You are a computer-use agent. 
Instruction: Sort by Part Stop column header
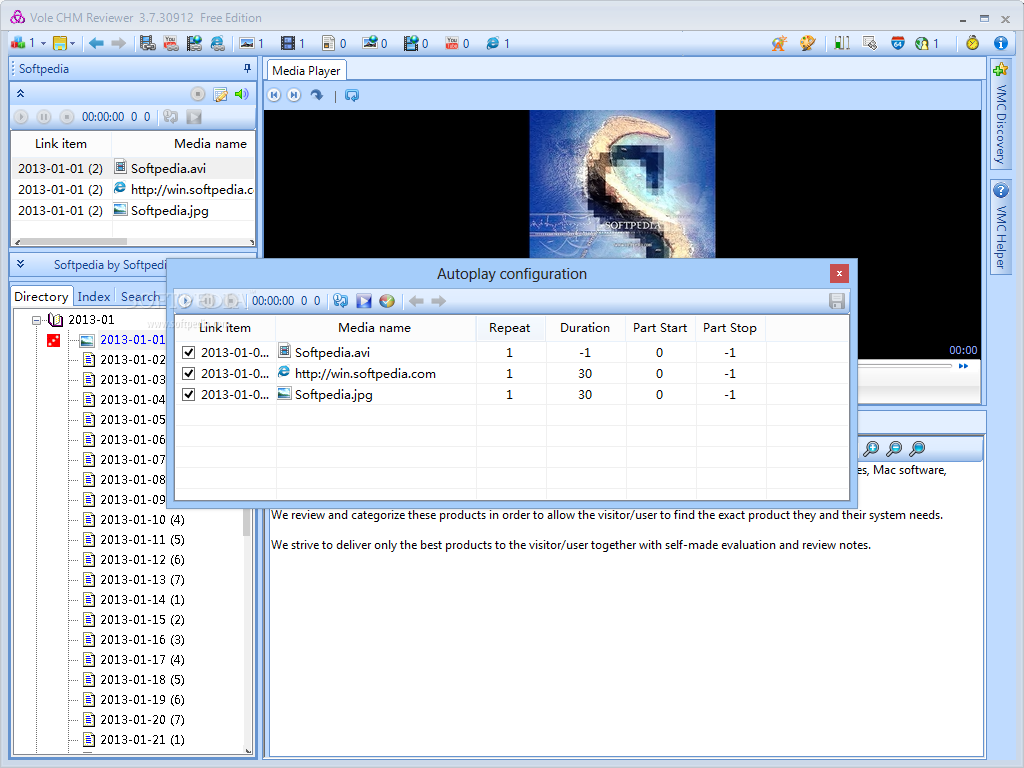pyautogui.click(x=730, y=328)
